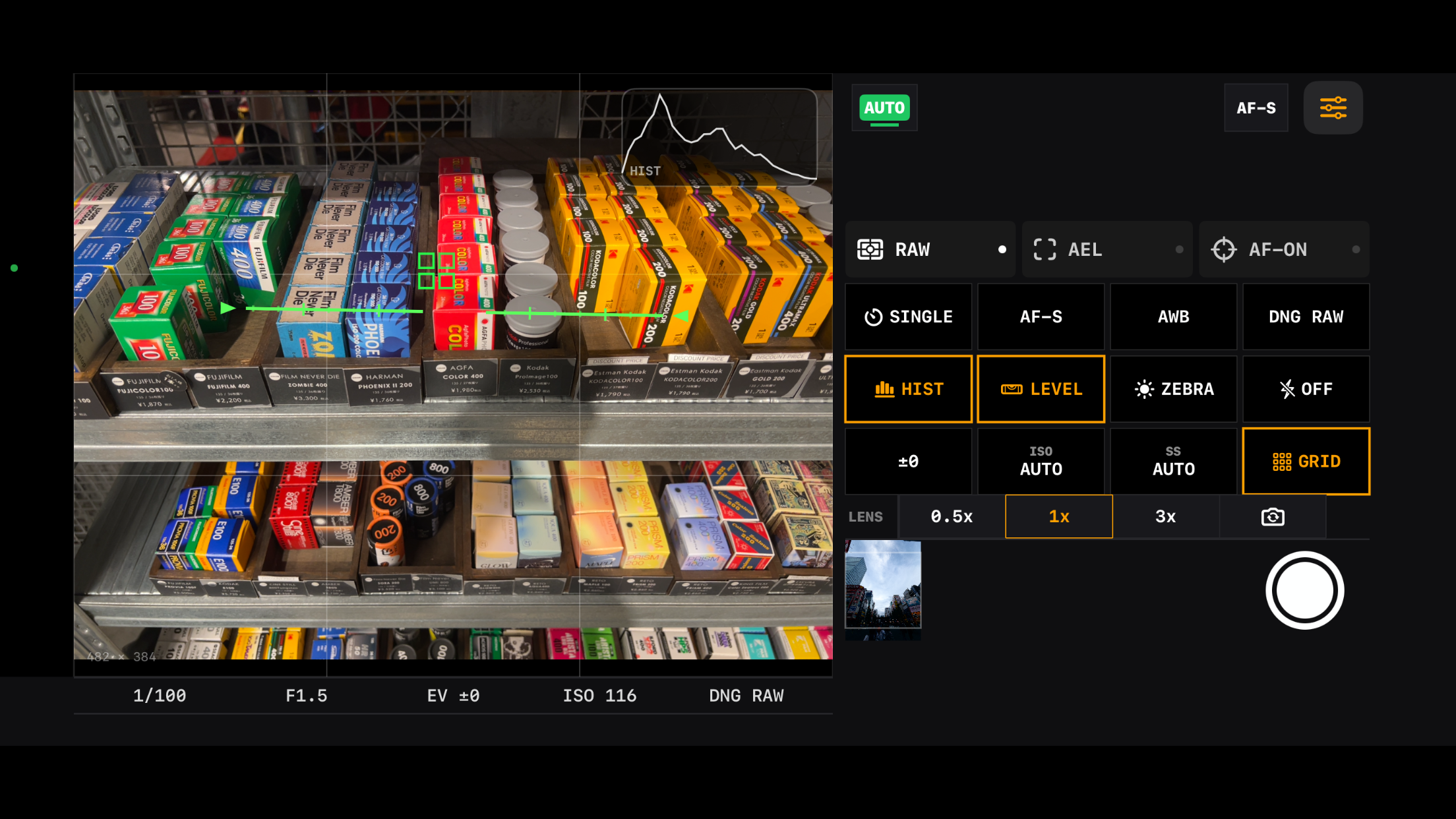Image resolution: width=1456 pixels, height=819 pixels.
Task: Click the histogram bars icon in HIST
Action: point(884,389)
